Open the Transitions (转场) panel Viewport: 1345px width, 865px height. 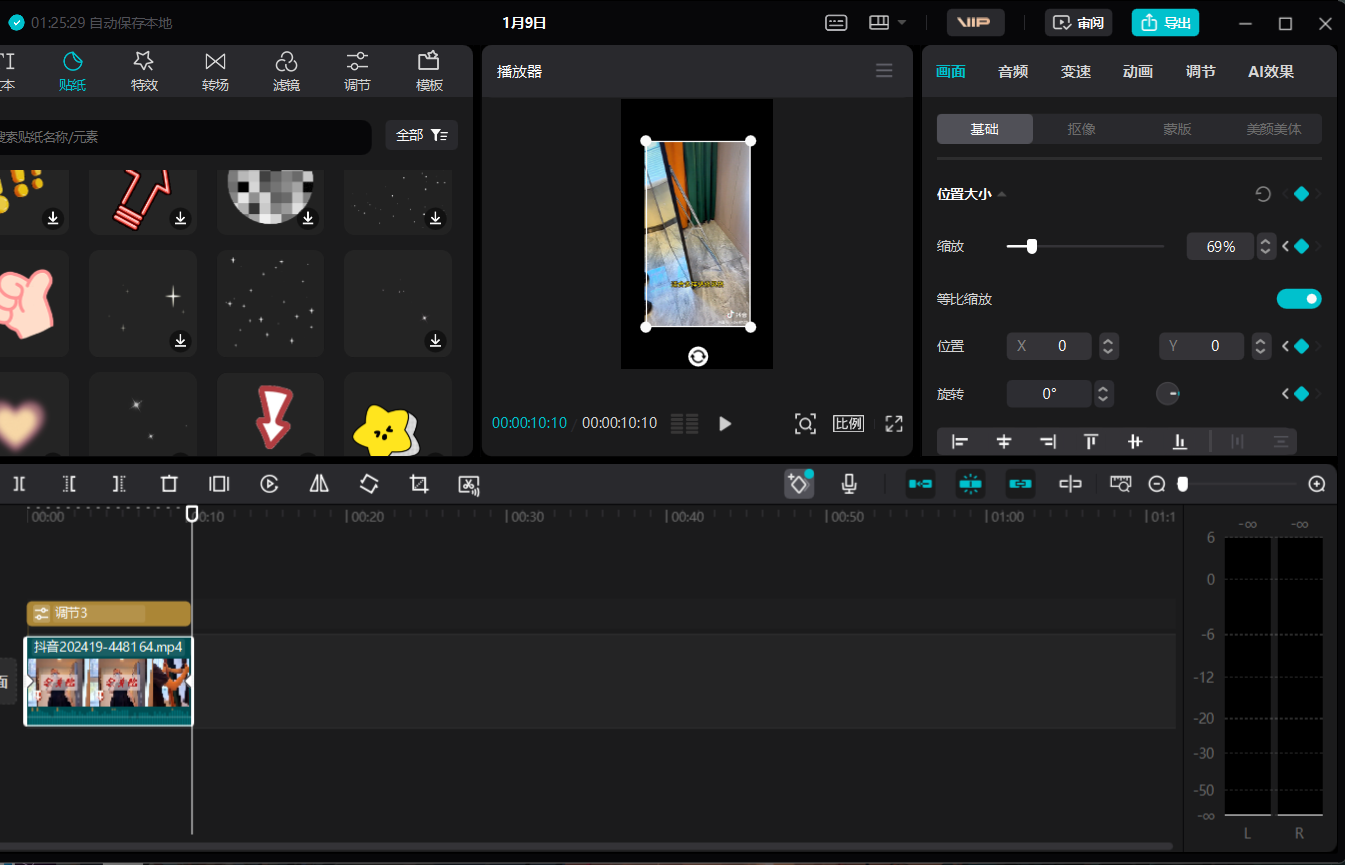215,72
